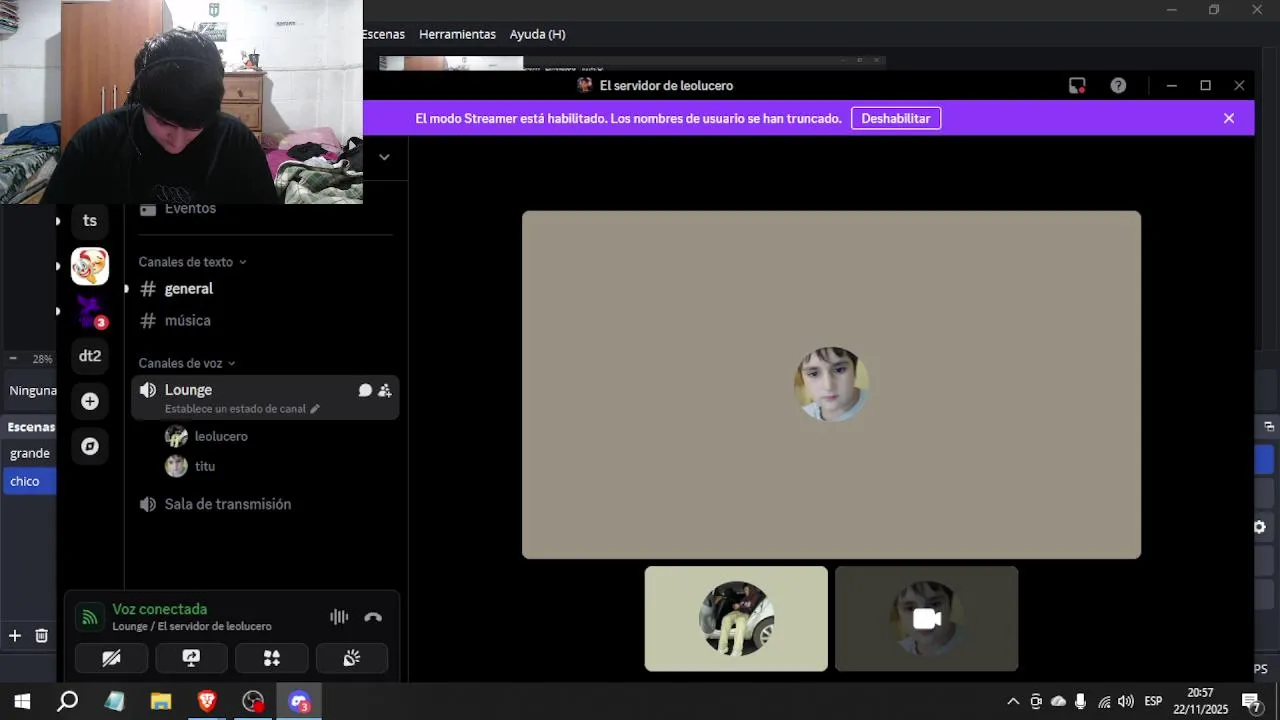Open the Lounge voice channel
The height and width of the screenshot is (720, 1280).
pos(188,390)
